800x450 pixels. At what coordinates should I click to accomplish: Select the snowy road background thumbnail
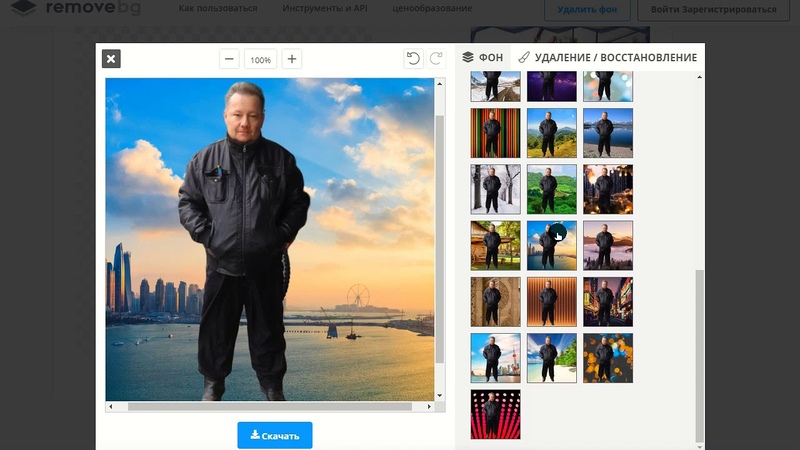495,86
